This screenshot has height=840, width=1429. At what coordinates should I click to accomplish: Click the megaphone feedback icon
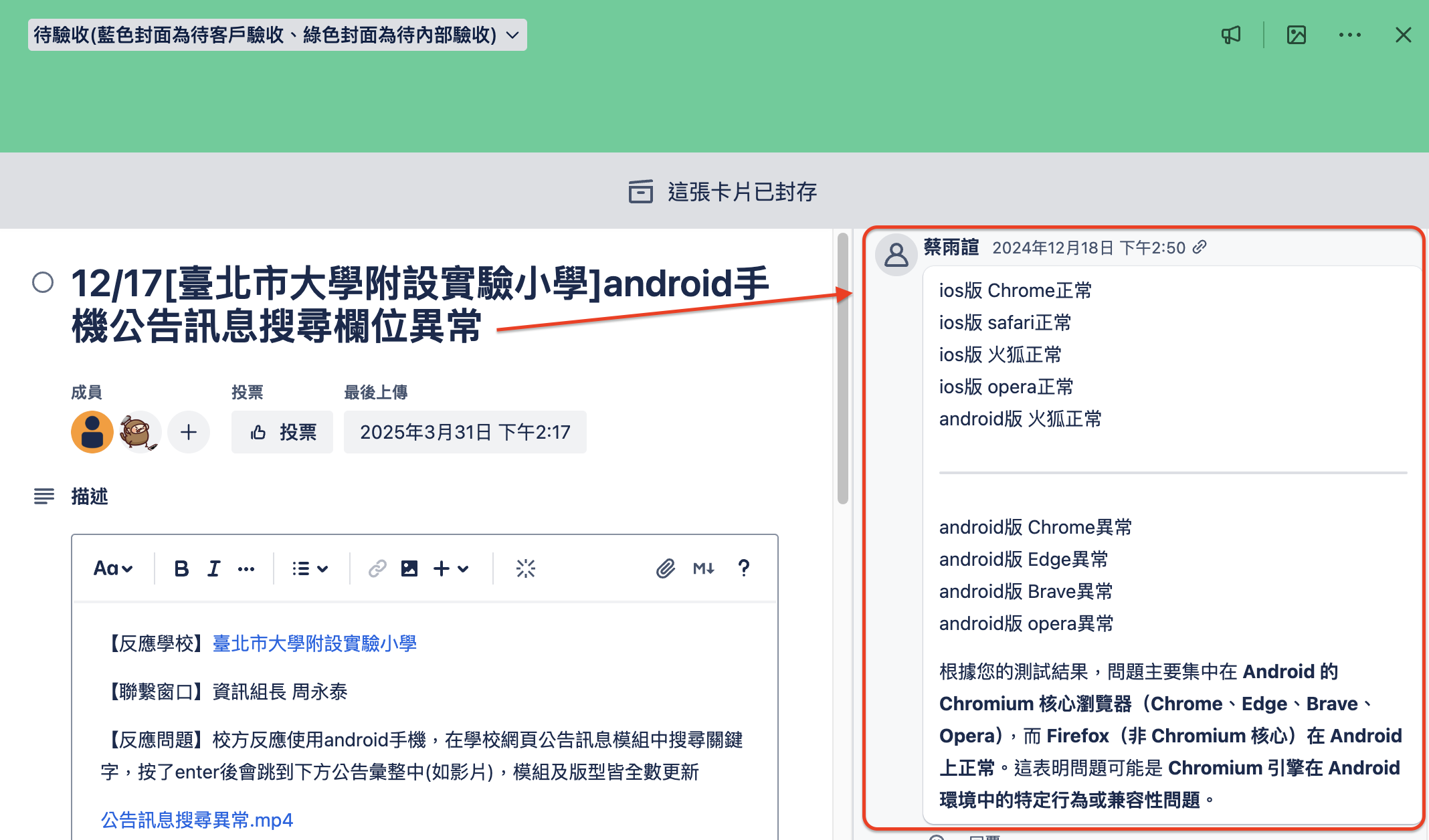pos(1231,35)
